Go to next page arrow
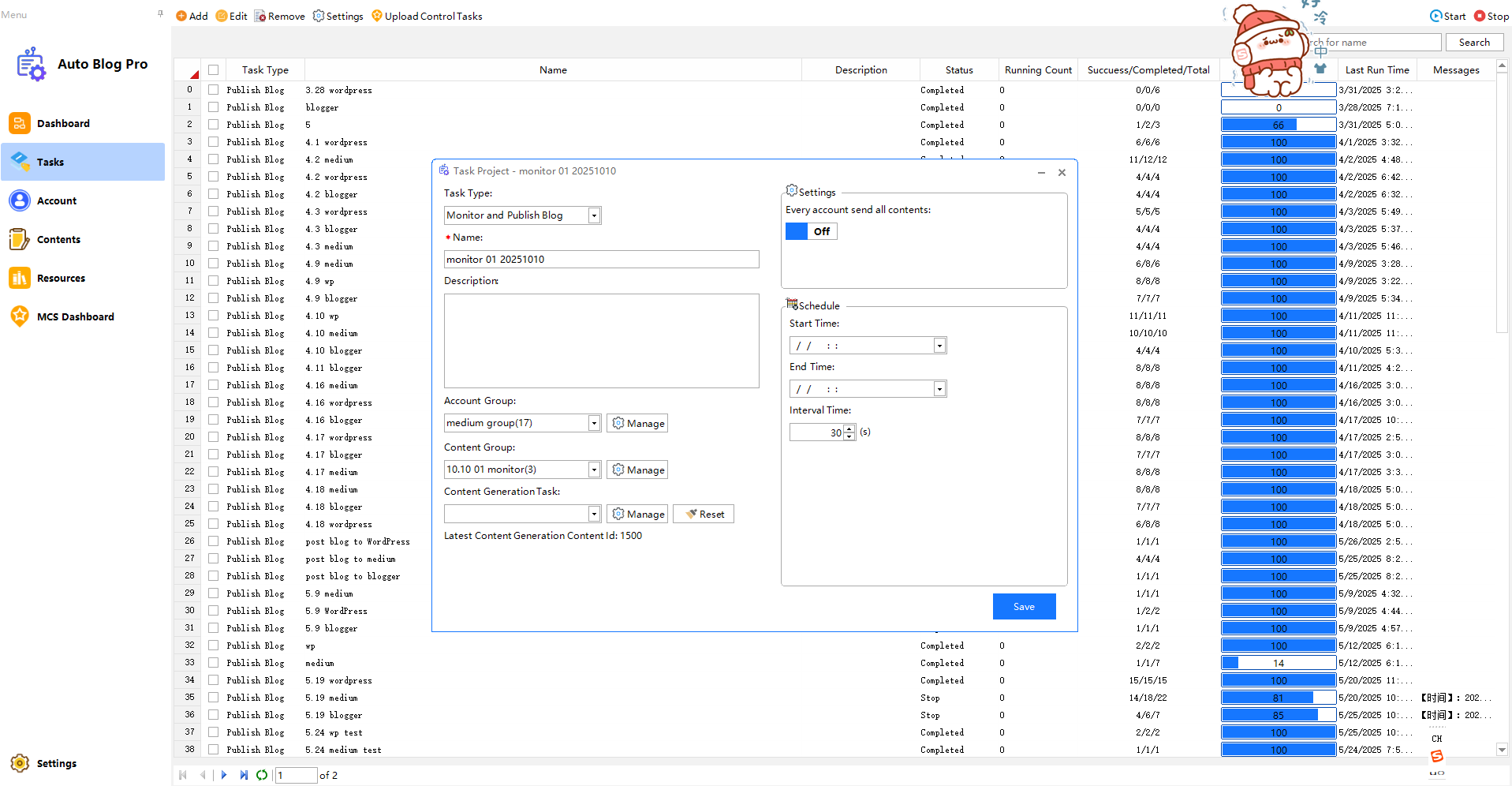 click(x=224, y=775)
